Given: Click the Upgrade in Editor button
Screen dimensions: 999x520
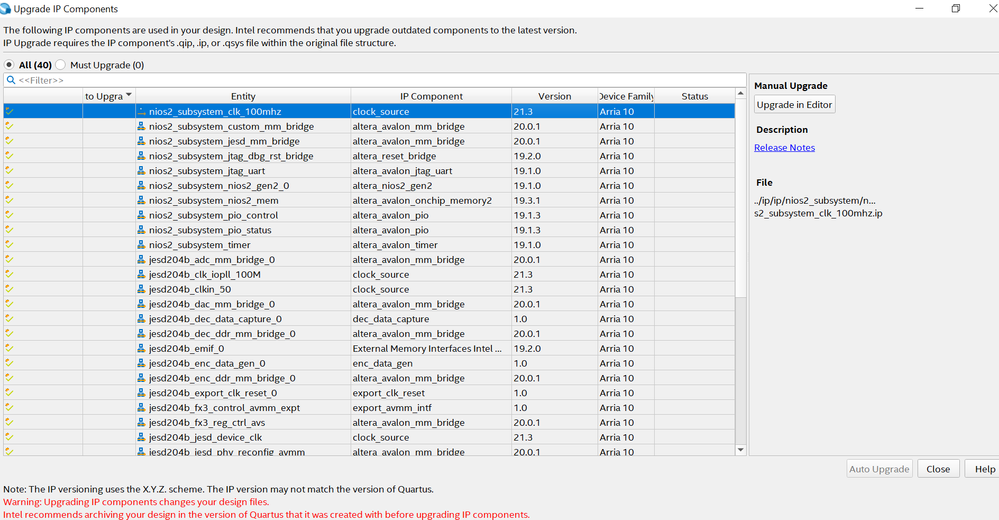Looking at the screenshot, I should coord(794,105).
